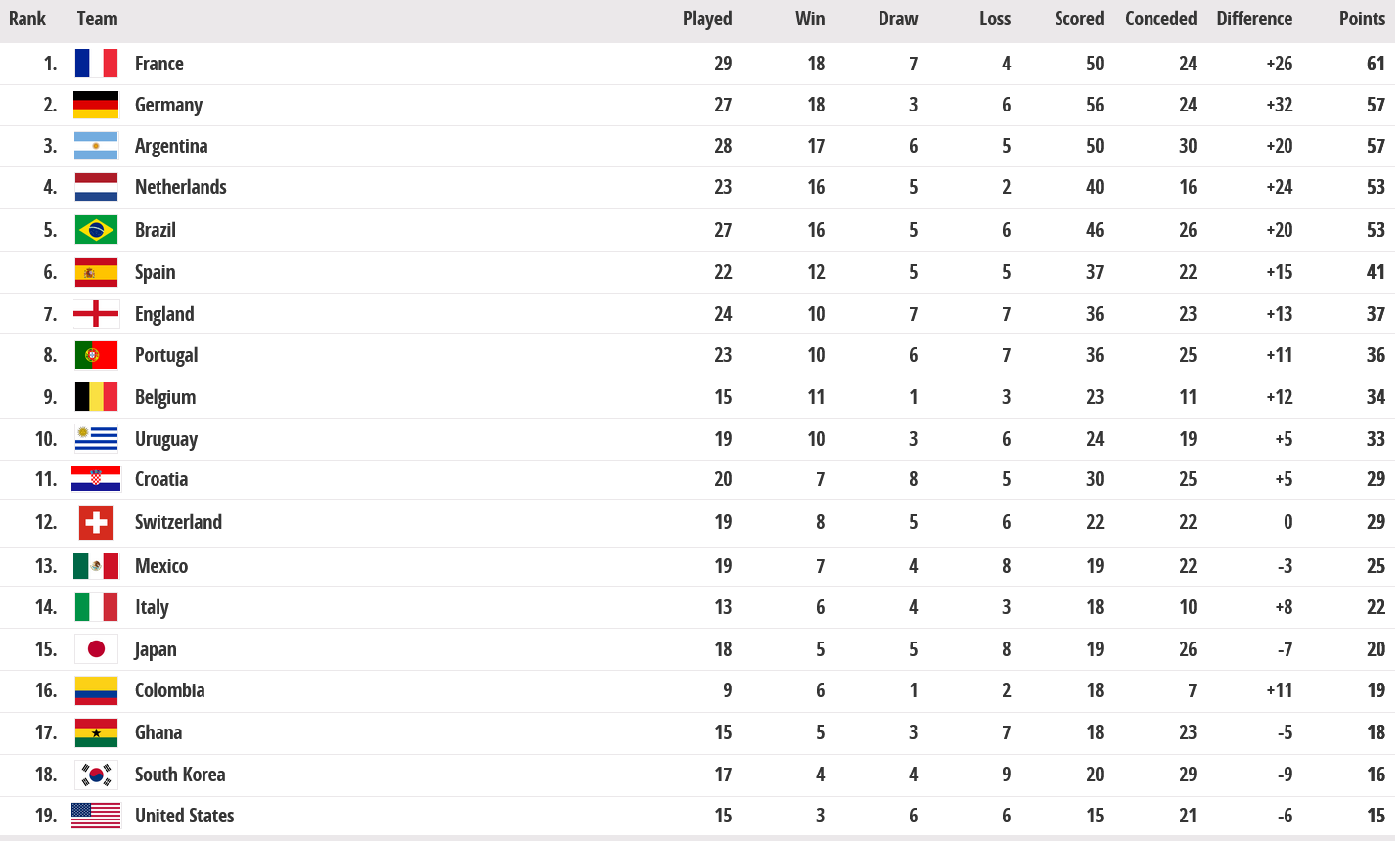This screenshot has width=1400, height=841.
Task: Click the South Korea flag icon
Action: 96,775
